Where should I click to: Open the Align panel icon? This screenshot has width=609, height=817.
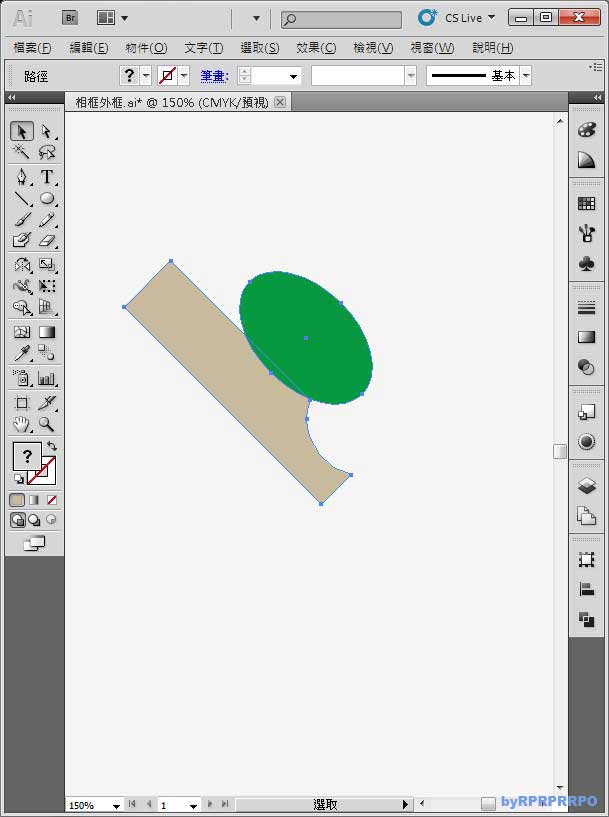[586, 589]
